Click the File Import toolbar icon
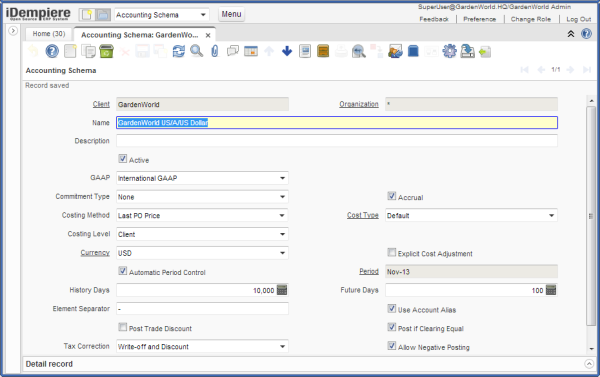This screenshot has height=377, width=600. pos(485,52)
